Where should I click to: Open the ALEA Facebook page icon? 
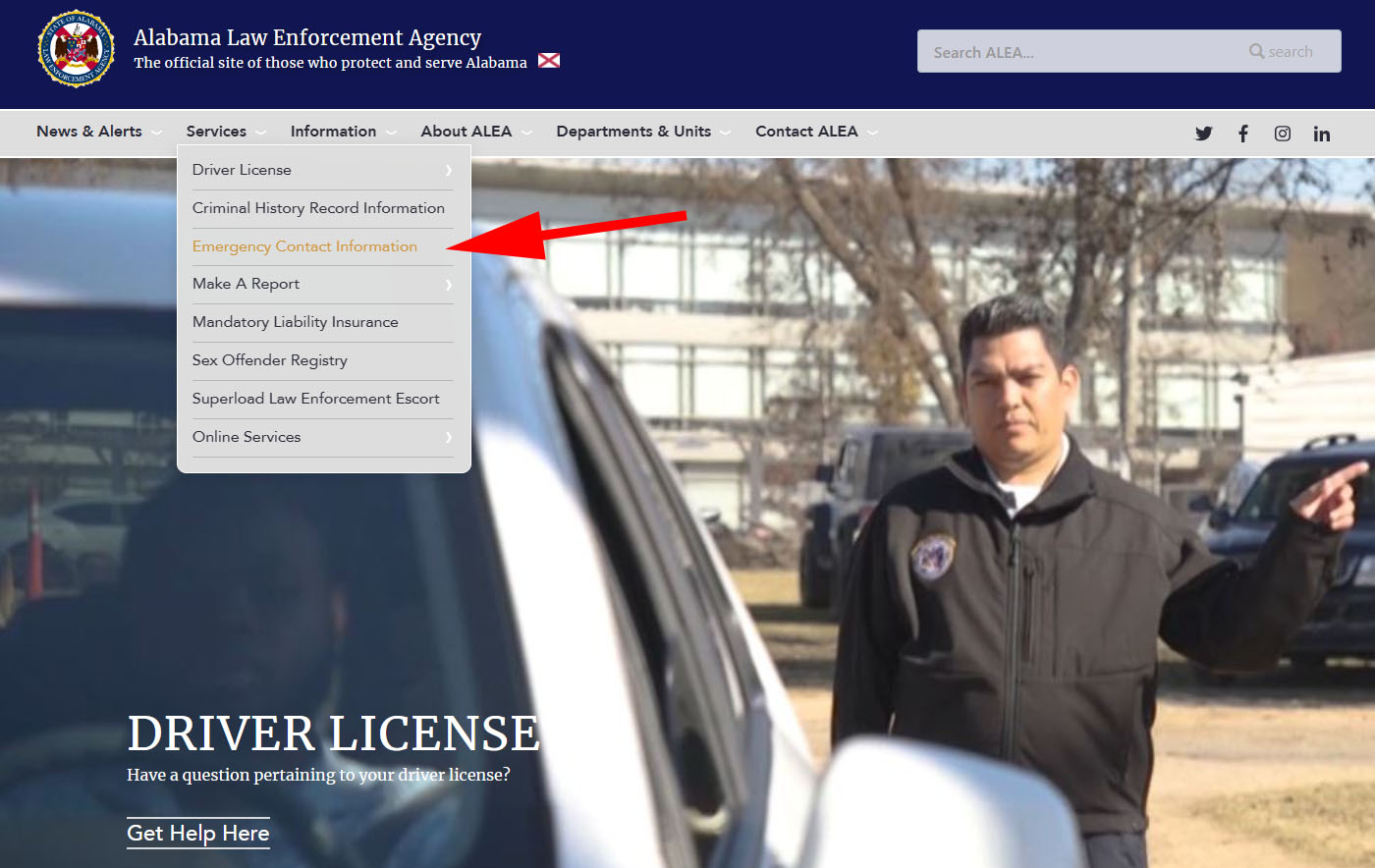tap(1242, 134)
